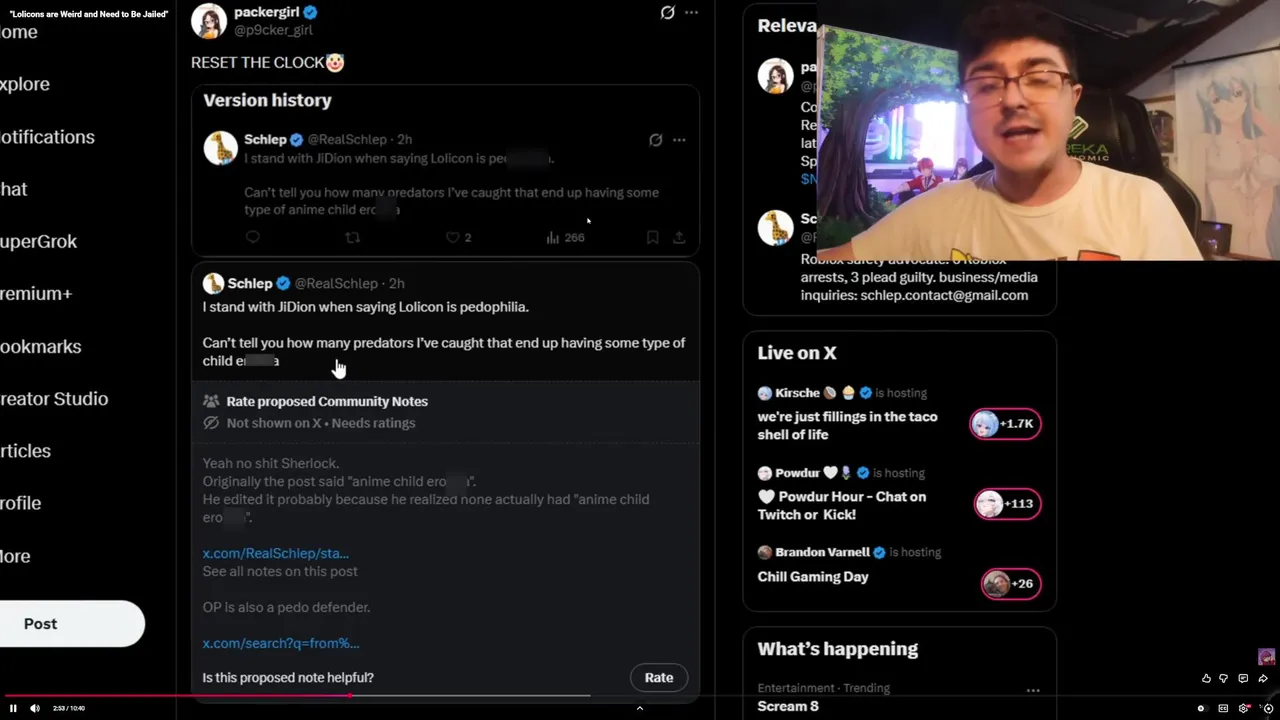Image resolution: width=1280 pixels, height=720 pixels.
Task: Click schlep.contact@gmail.com bio text
Action: coord(944,295)
